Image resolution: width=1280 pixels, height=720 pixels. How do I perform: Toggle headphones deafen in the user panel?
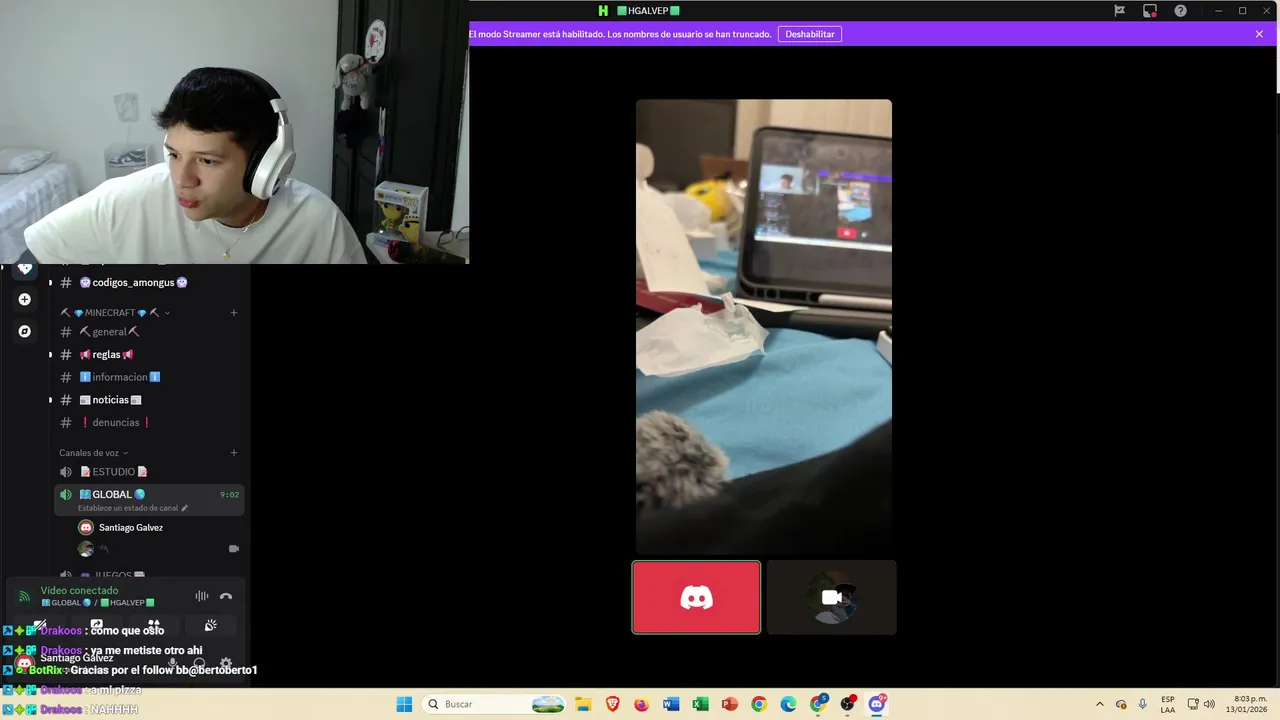tap(199, 663)
